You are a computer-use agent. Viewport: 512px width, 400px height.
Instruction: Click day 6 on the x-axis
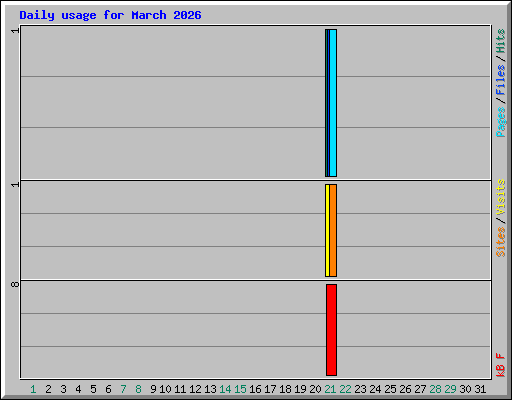pyautogui.click(x=108, y=389)
